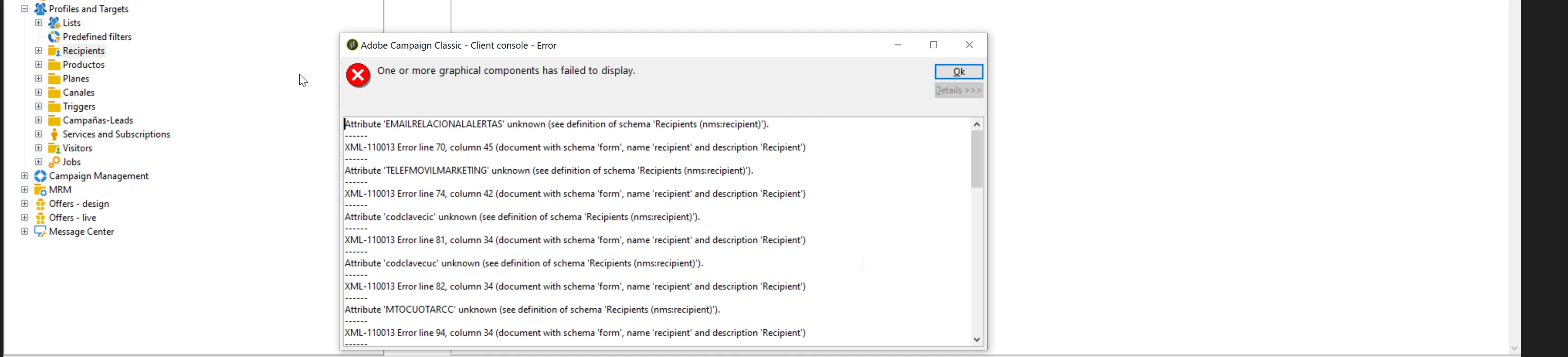
Task: Click the Offers - live icon
Action: pos(40,218)
